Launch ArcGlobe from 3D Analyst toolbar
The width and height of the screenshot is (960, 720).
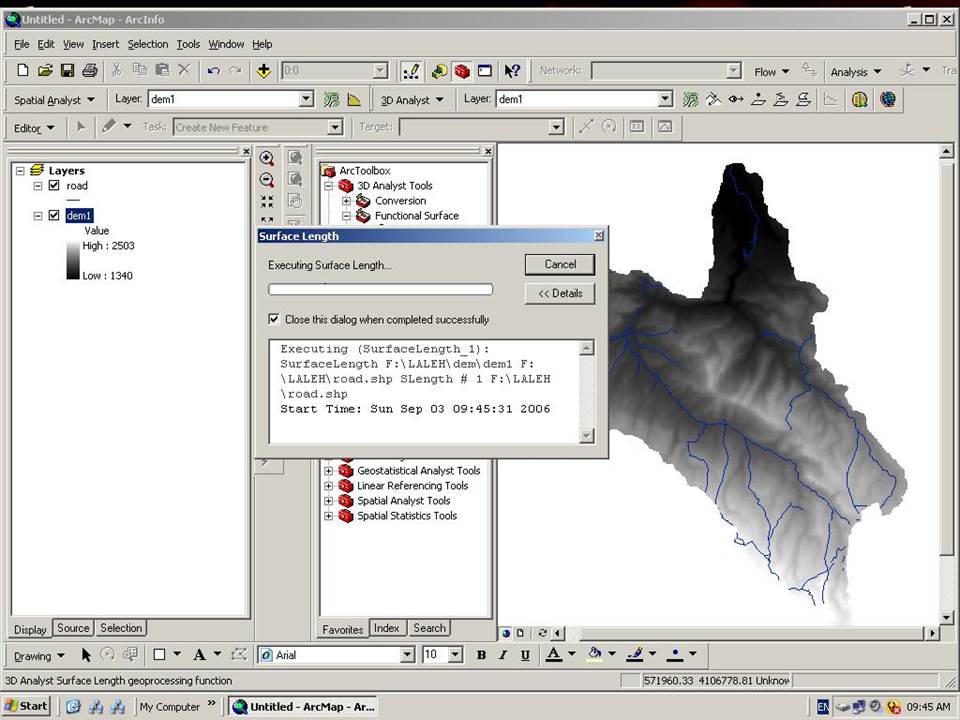(887, 99)
